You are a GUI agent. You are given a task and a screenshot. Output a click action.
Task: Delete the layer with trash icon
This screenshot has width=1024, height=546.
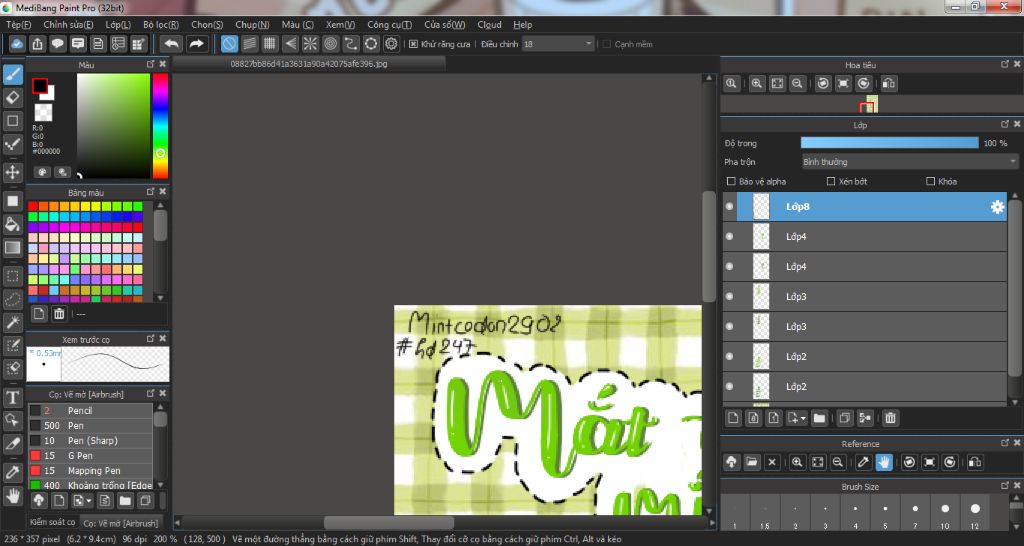(890, 418)
